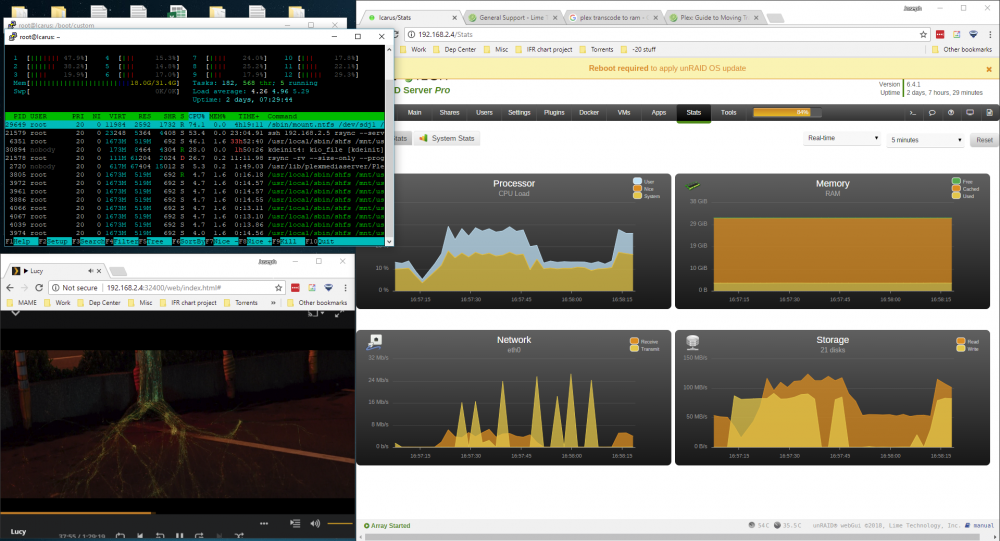
Task: Click the Reset button
Action: [x=984, y=140]
